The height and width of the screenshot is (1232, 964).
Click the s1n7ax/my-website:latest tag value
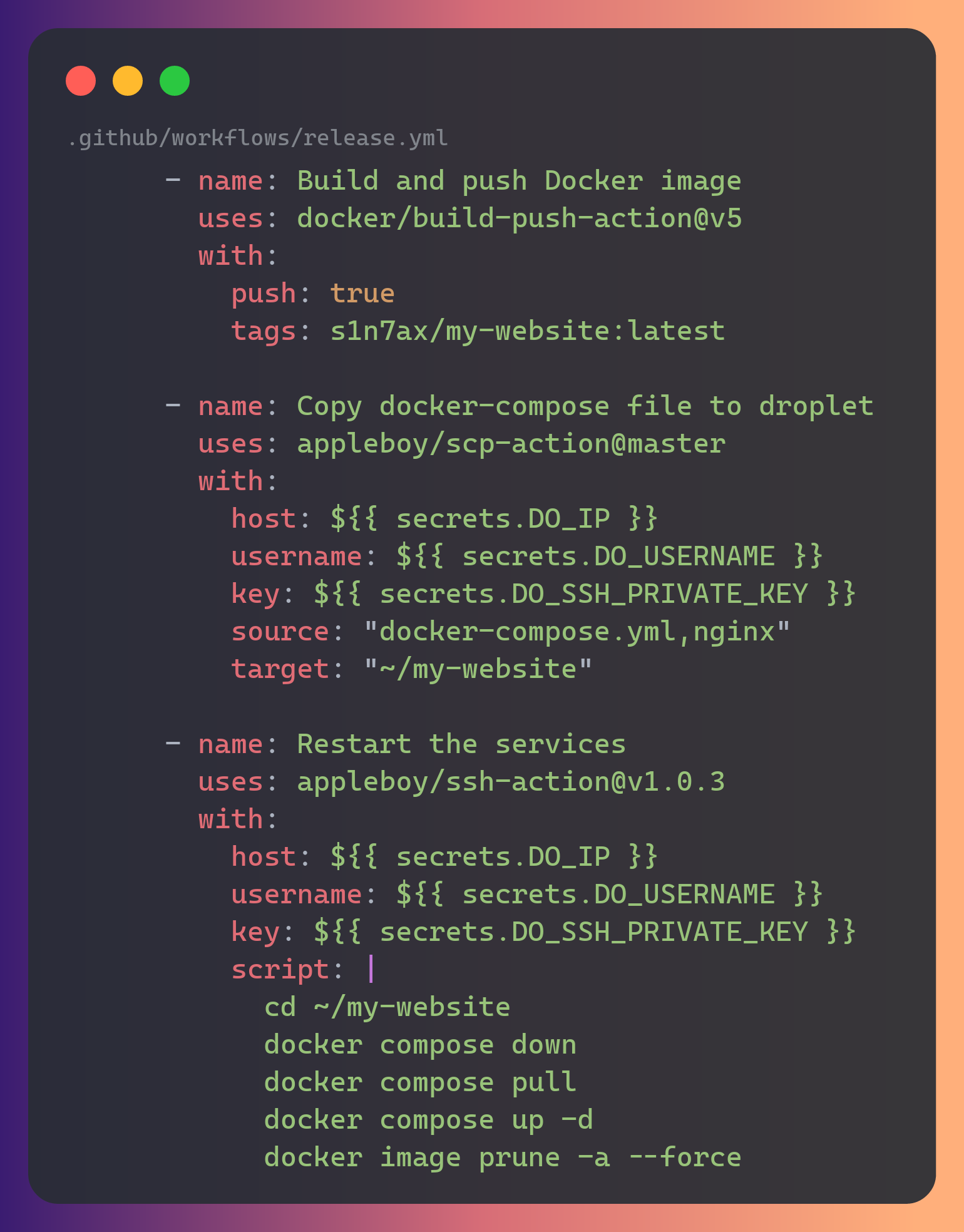[x=527, y=331]
